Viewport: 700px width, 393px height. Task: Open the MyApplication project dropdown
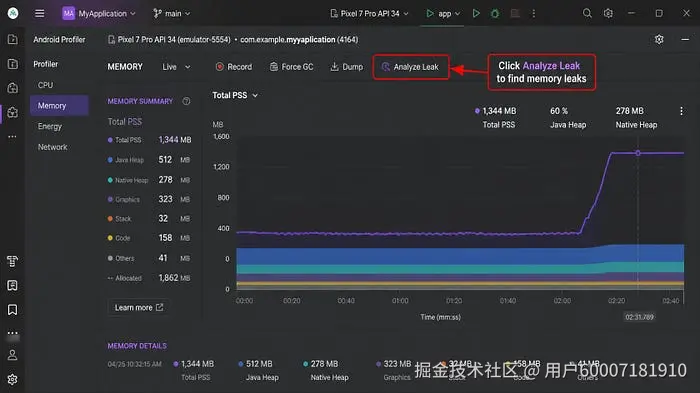pos(99,13)
